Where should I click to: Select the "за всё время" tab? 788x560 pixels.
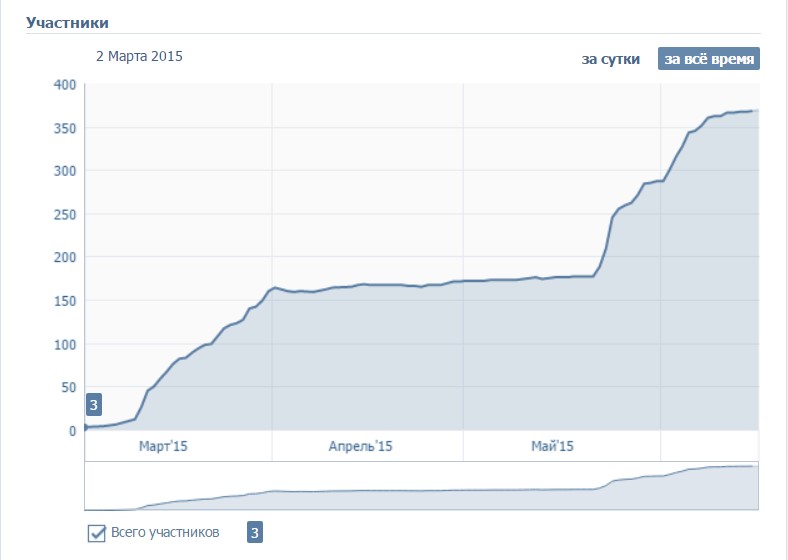(709, 59)
